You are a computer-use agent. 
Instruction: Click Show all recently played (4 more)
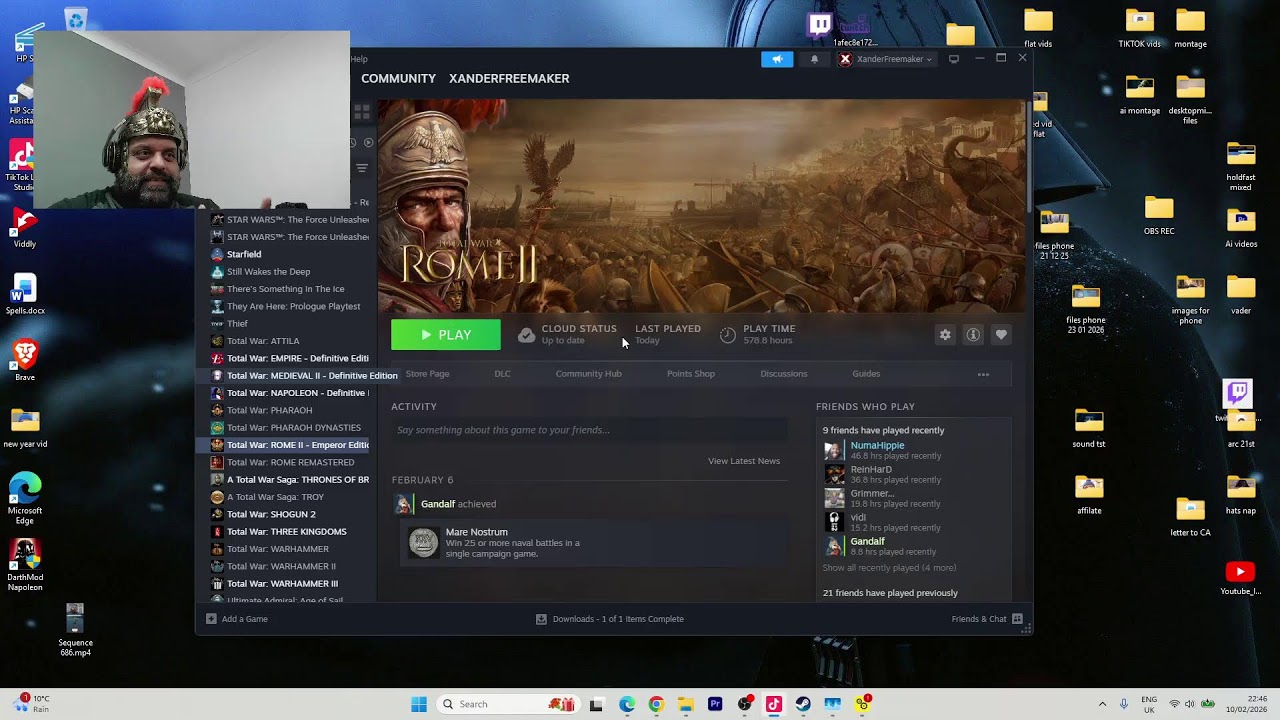coord(889,568)
